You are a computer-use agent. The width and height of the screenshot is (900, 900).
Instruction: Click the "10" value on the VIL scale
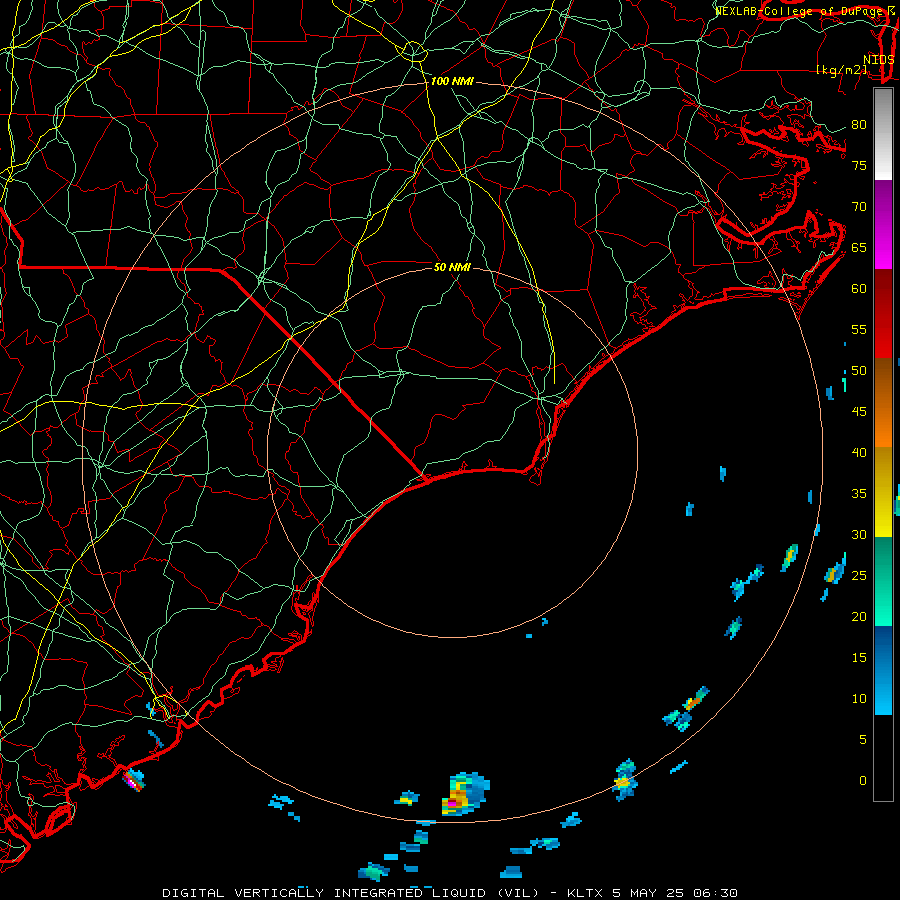pos(859,699)
